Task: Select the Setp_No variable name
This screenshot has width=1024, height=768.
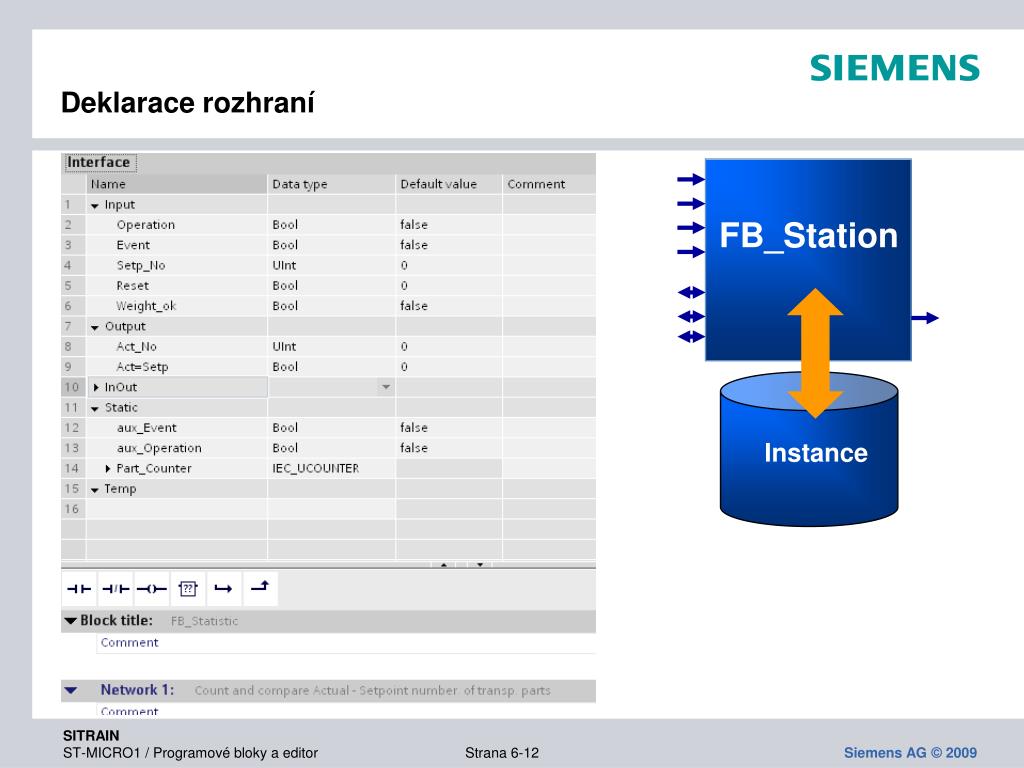Action: coord(141,265)
